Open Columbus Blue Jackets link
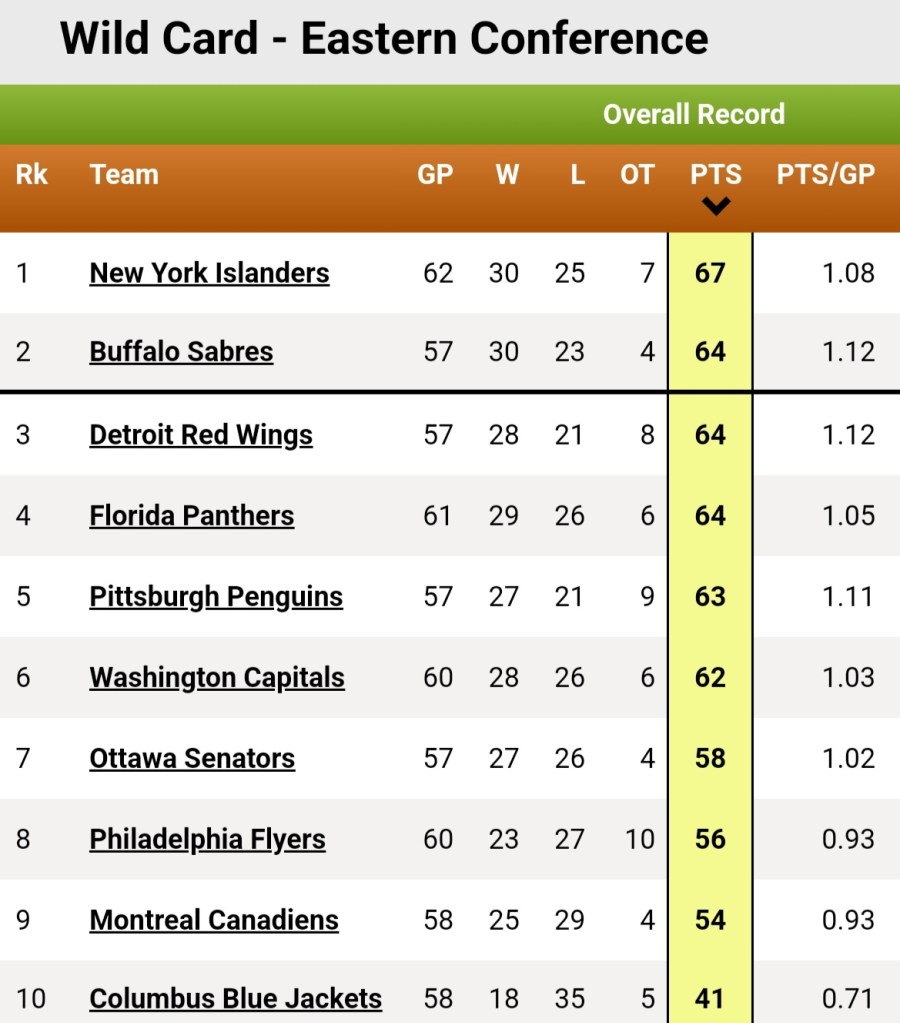Screen dimensions: 900x1023 coord(236,999)
